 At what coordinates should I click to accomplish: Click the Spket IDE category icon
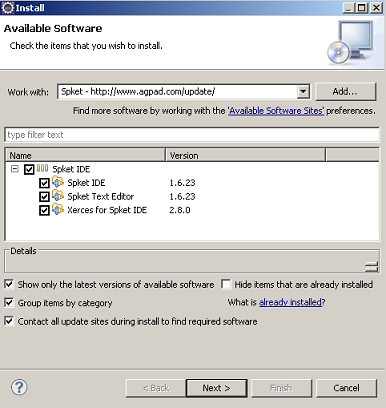(x=42, y=169)
